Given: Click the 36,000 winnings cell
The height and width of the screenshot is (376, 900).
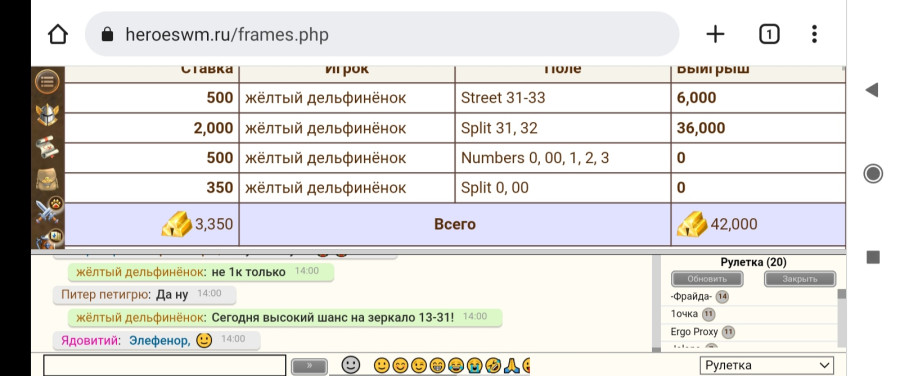Looking at the screenshot, I should point(758,128).
